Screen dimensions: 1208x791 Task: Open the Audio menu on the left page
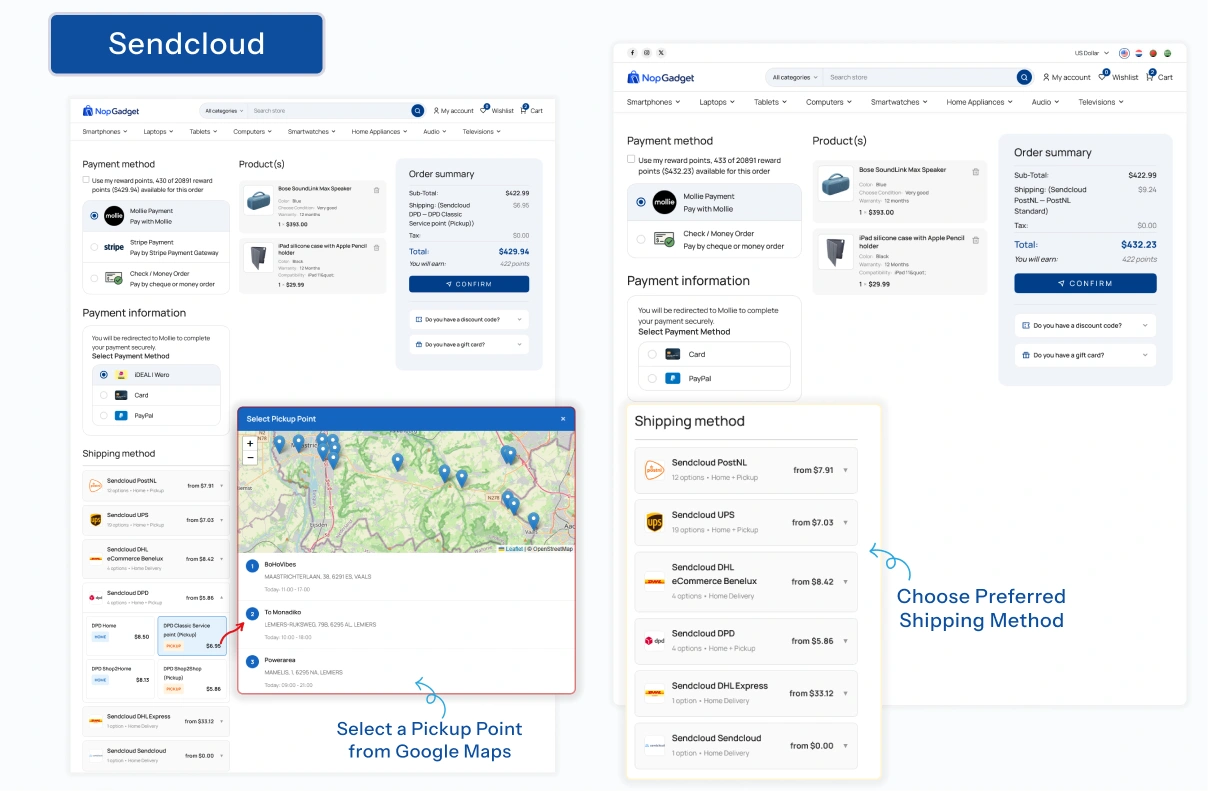tap(435, 132)
